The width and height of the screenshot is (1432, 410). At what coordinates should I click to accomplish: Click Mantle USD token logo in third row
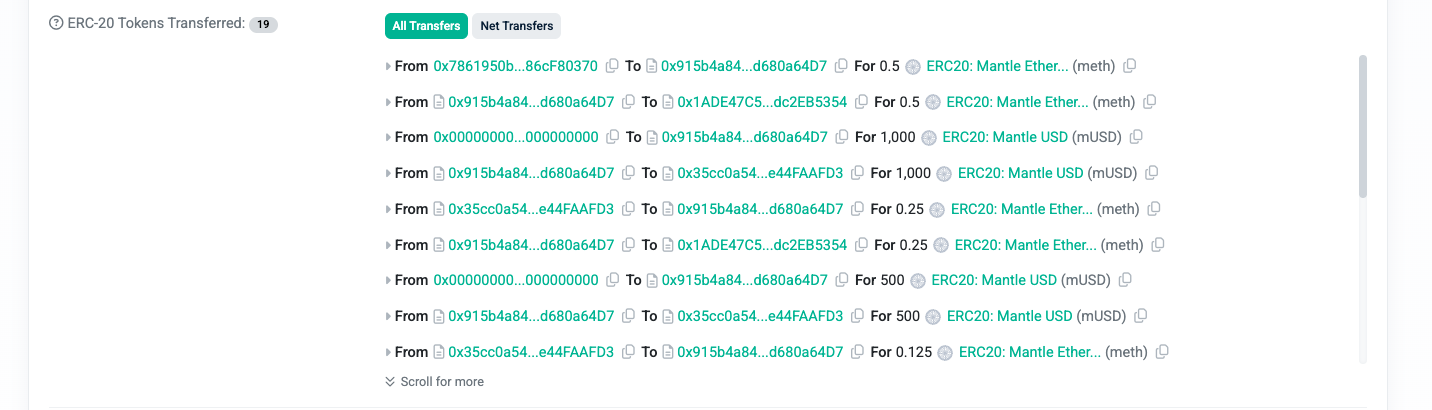928,138
